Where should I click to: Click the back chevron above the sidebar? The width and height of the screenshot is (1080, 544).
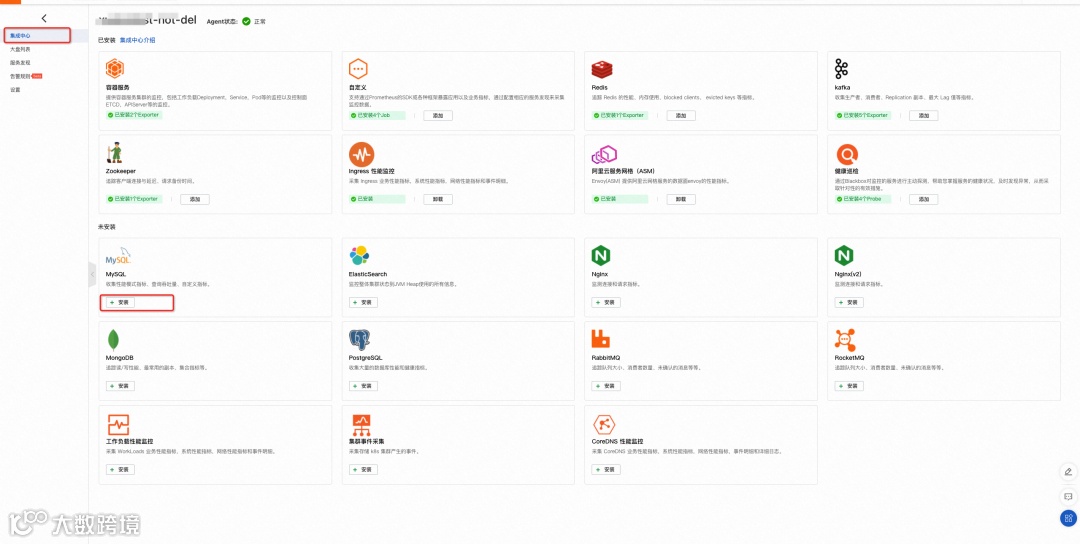[44, 19]
